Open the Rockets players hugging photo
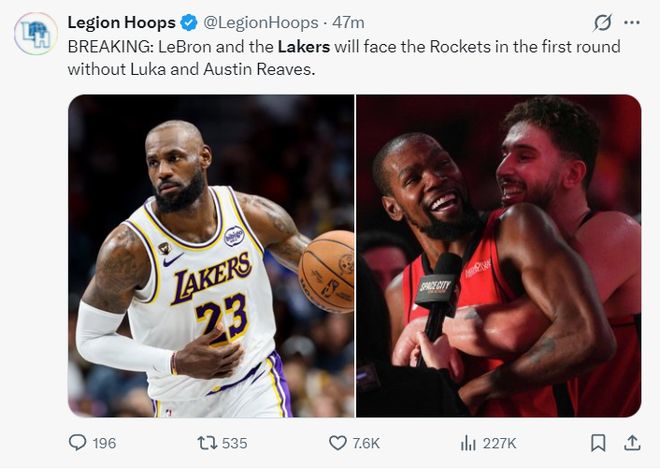This screenshot has width=660, height=468. tap(499, 256)
